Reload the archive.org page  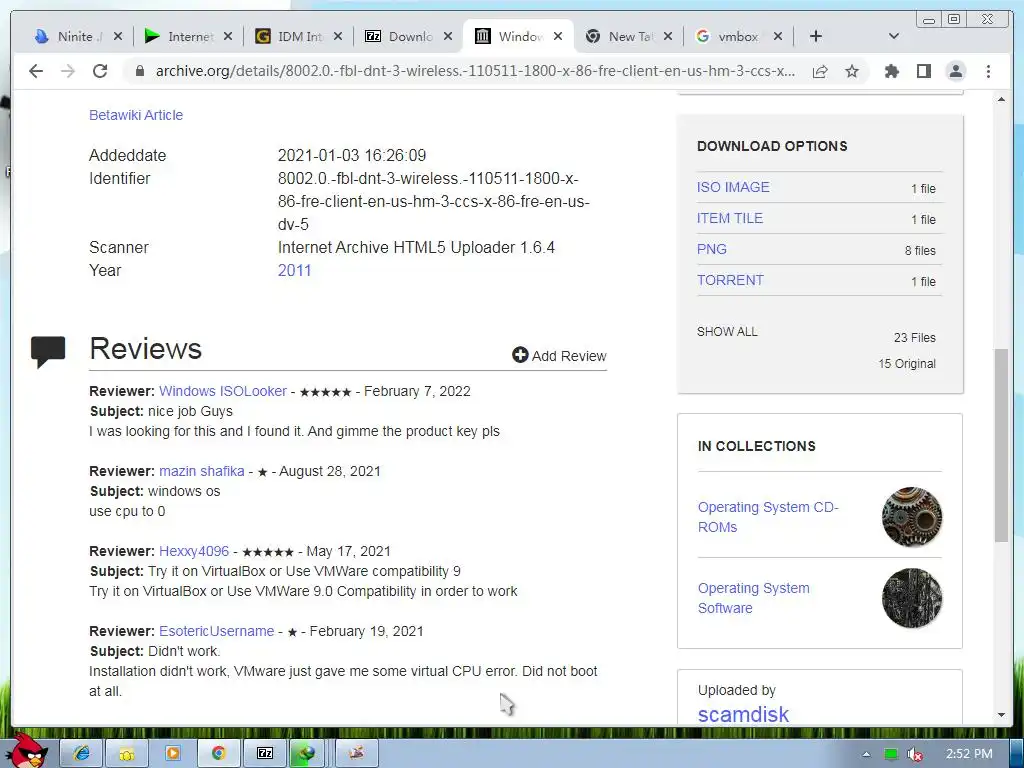point(100,71)
